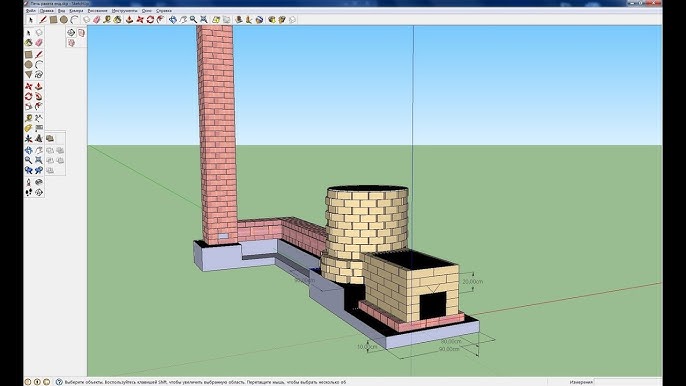Activate the Axes tool
Viewport: 686px width, 386px height.
click(x=28, y=139)
